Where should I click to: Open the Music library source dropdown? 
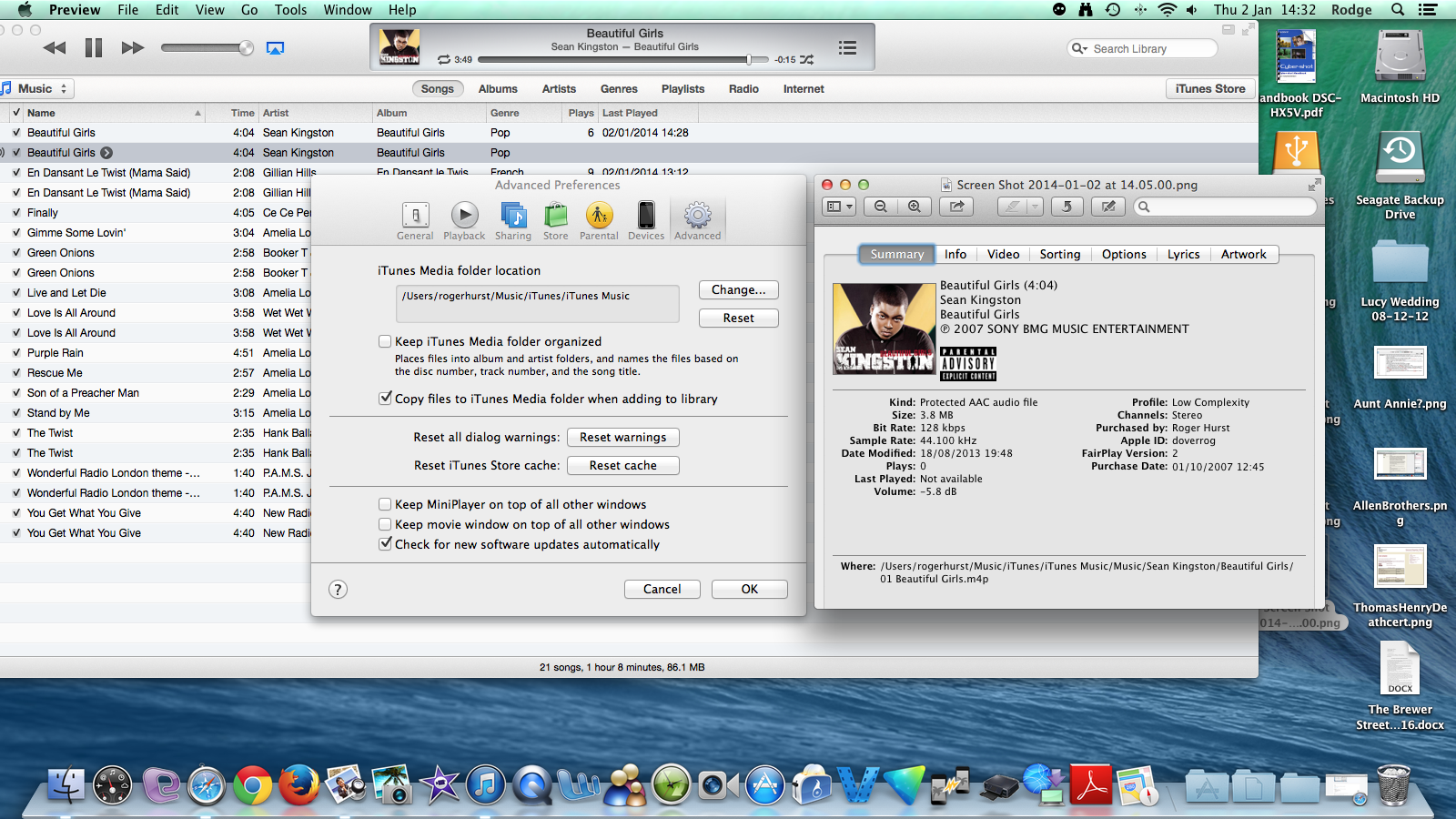[x=36, y=88]
